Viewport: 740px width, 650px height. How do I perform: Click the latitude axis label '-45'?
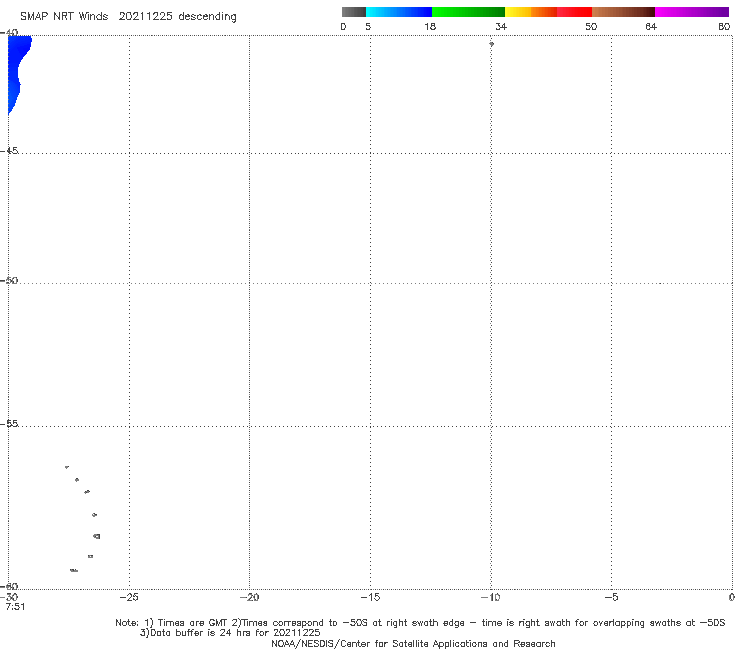[9, 151]
